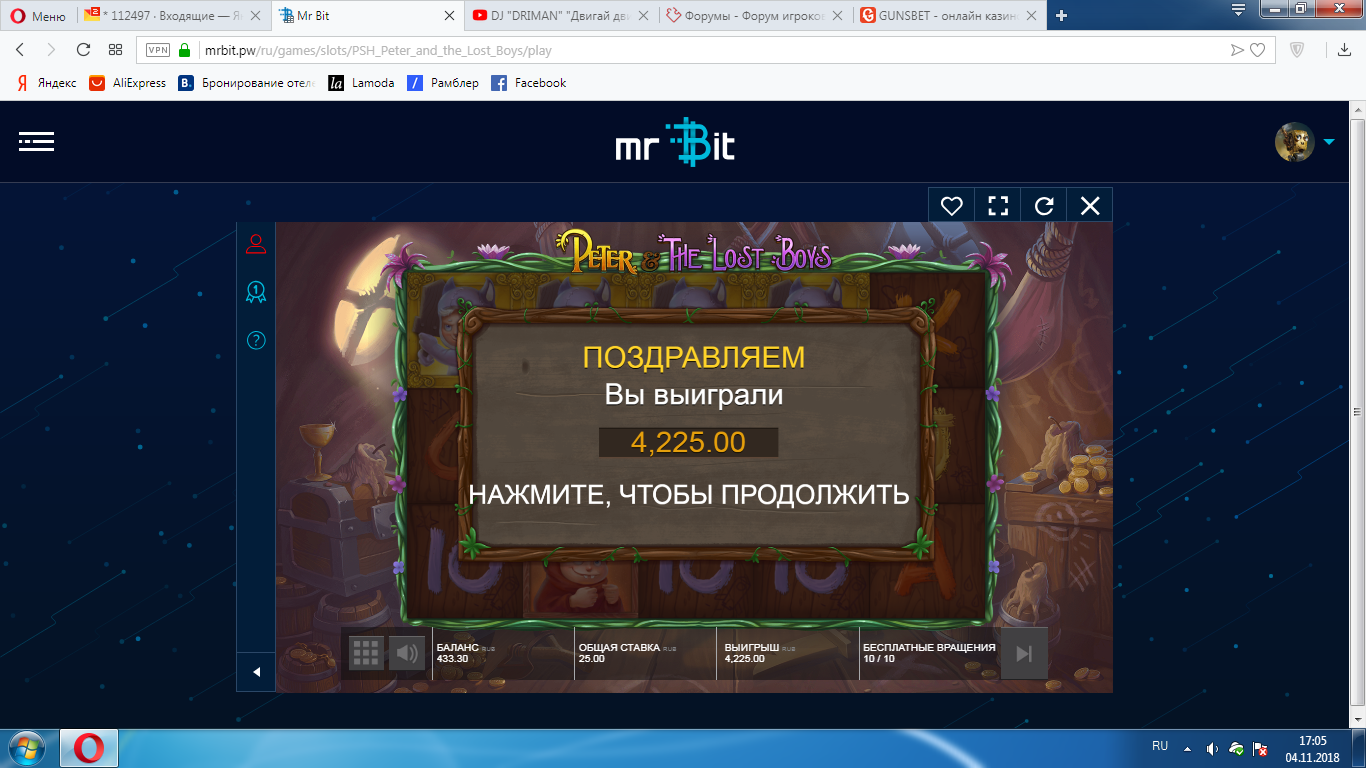Screen dimensions: 1366x768
Task: Click 'Нажмите, чтобы продолжить' to continue
Action: (688, 494)
